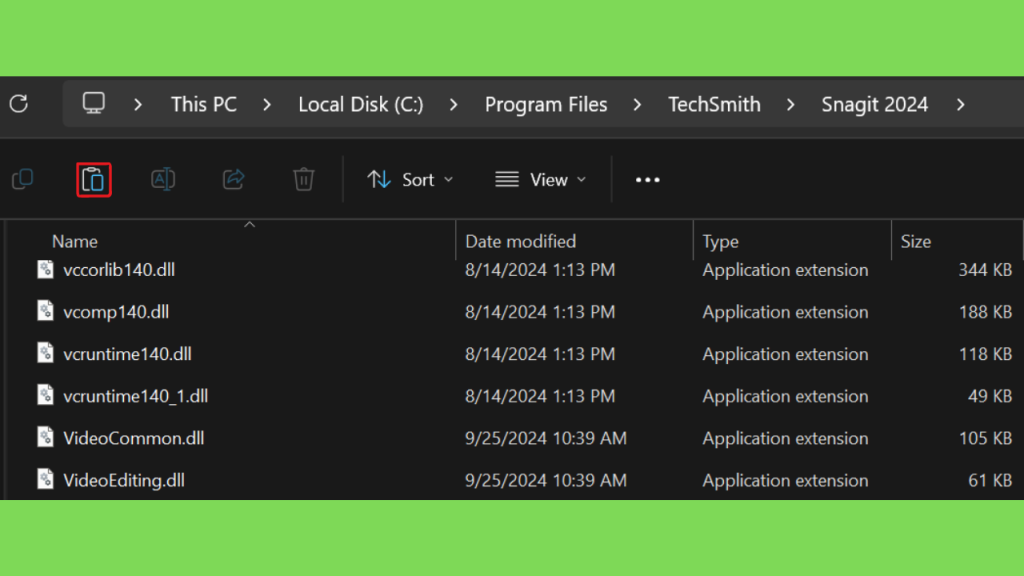Click the Share toolbar icon
Image resolution: width=1024 pixels, height=576 pixels.
point(233,179)
